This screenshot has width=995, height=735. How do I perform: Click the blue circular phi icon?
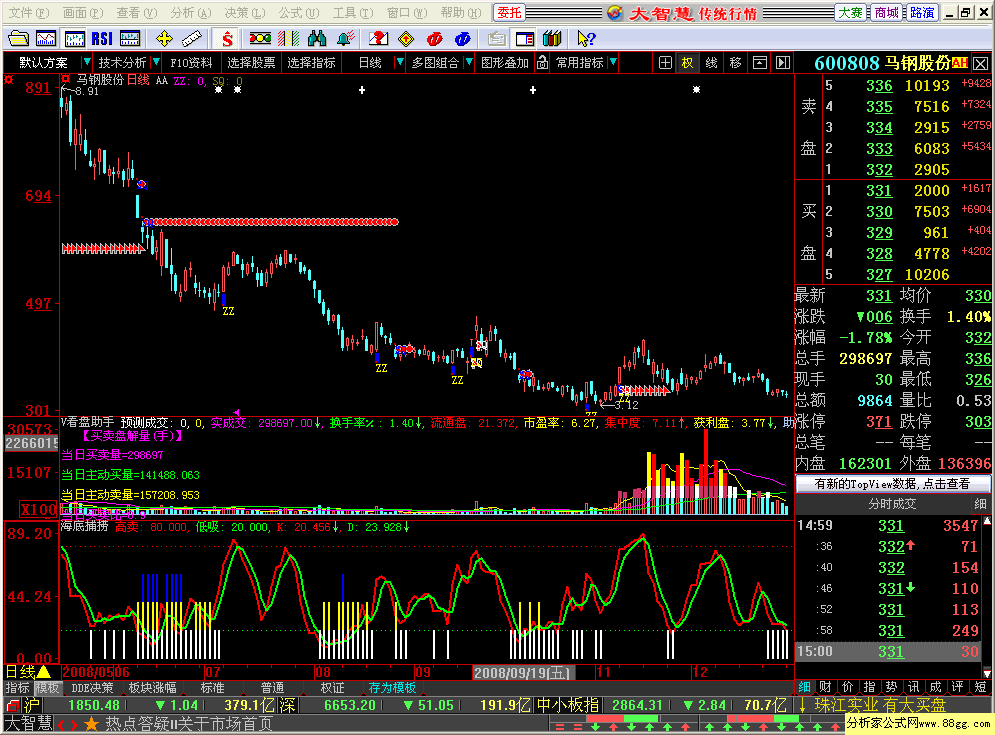[x=463, y=39]
